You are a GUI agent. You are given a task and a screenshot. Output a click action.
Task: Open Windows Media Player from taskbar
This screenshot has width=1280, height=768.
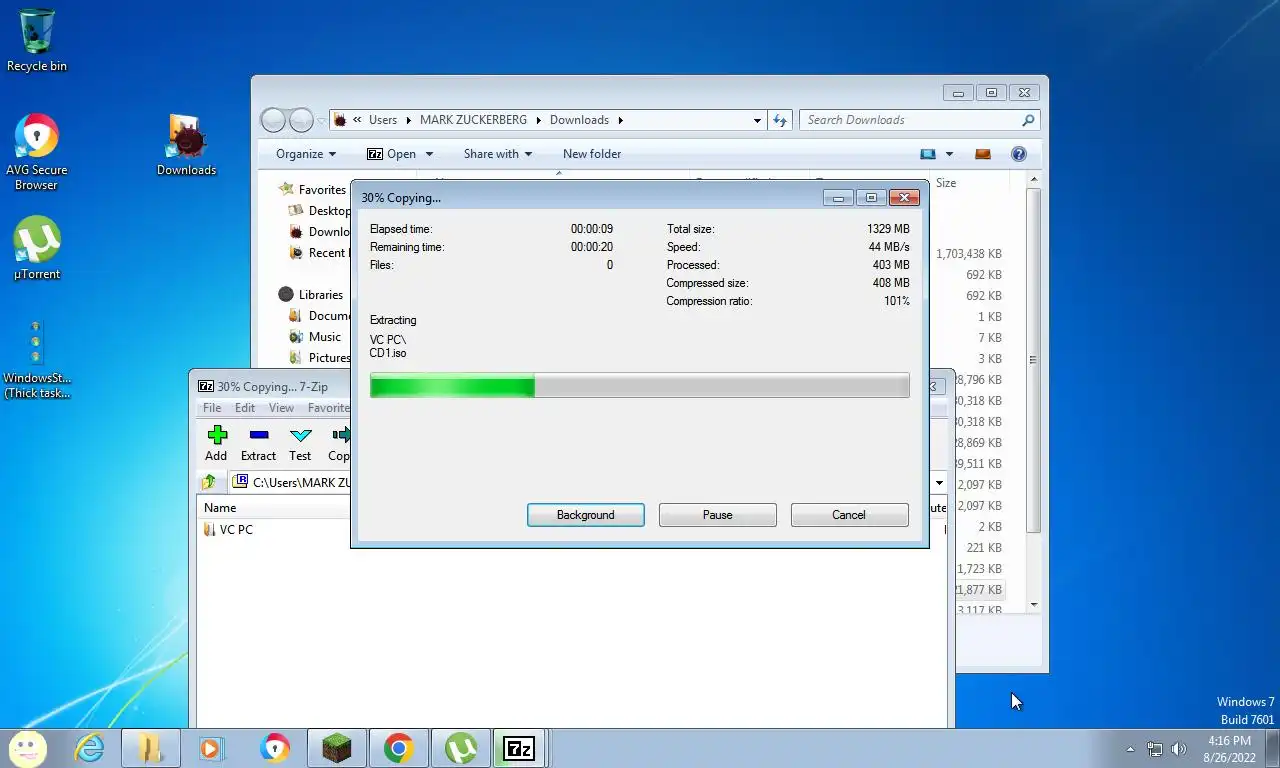(212, 748)
